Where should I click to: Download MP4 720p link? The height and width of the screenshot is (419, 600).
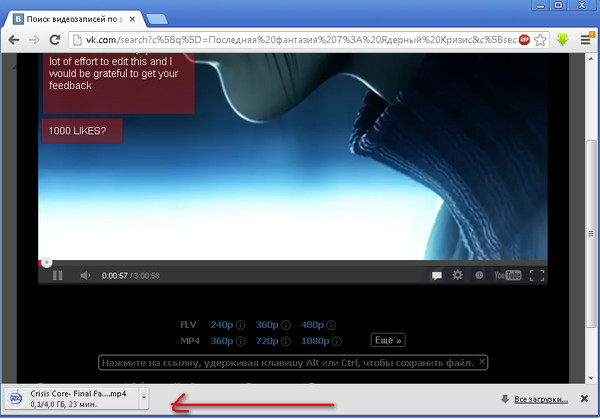[x=267, y=341]
